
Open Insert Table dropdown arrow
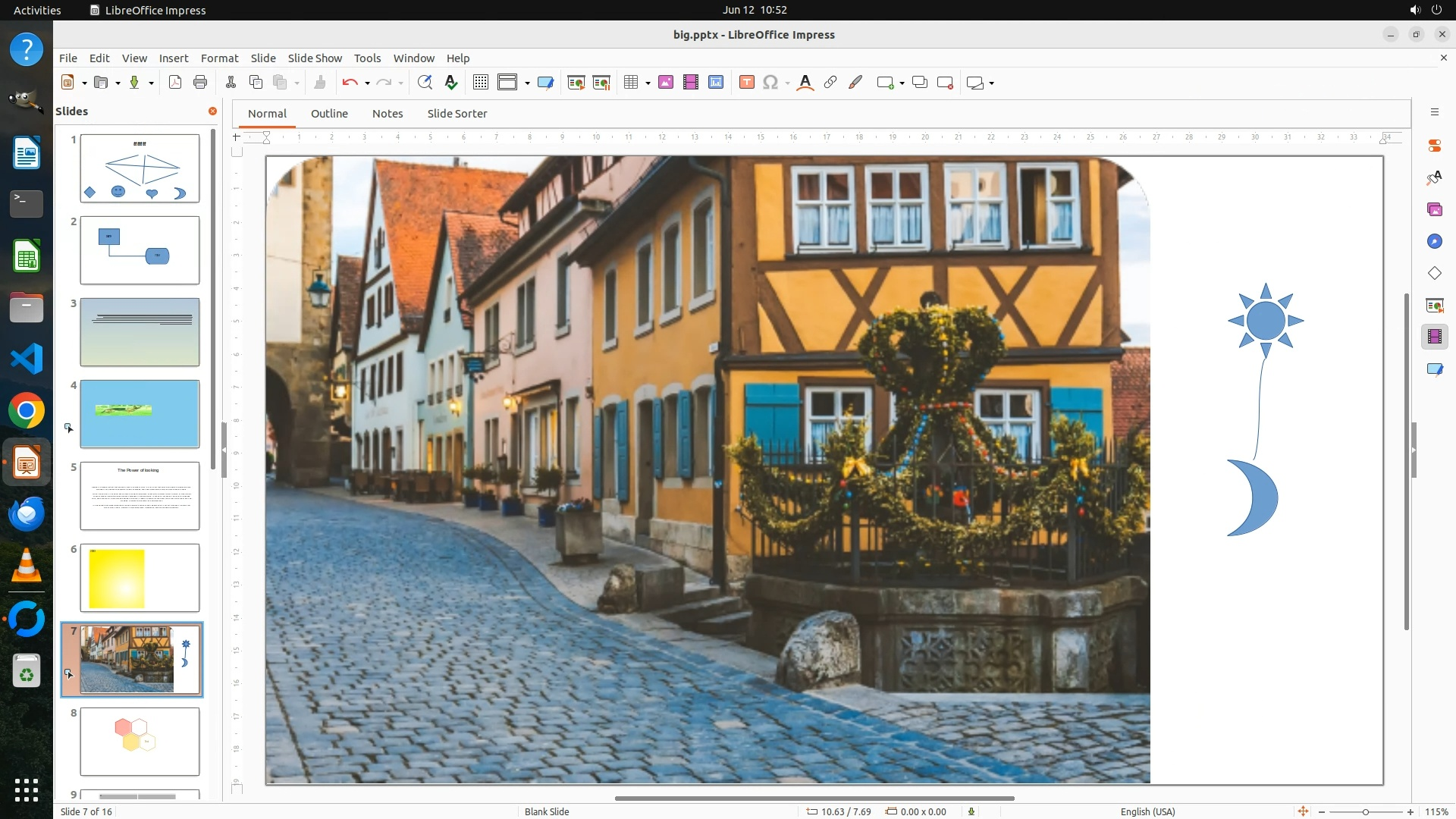click(648, 83)
